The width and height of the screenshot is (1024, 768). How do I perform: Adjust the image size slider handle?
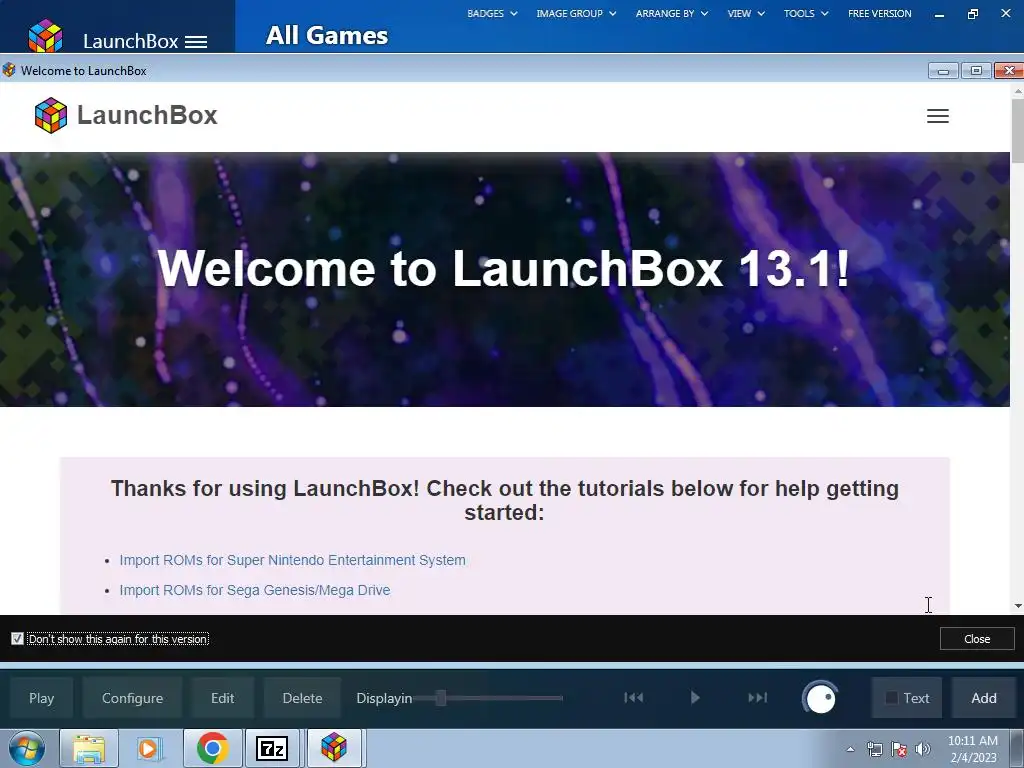tap(441, 698)
